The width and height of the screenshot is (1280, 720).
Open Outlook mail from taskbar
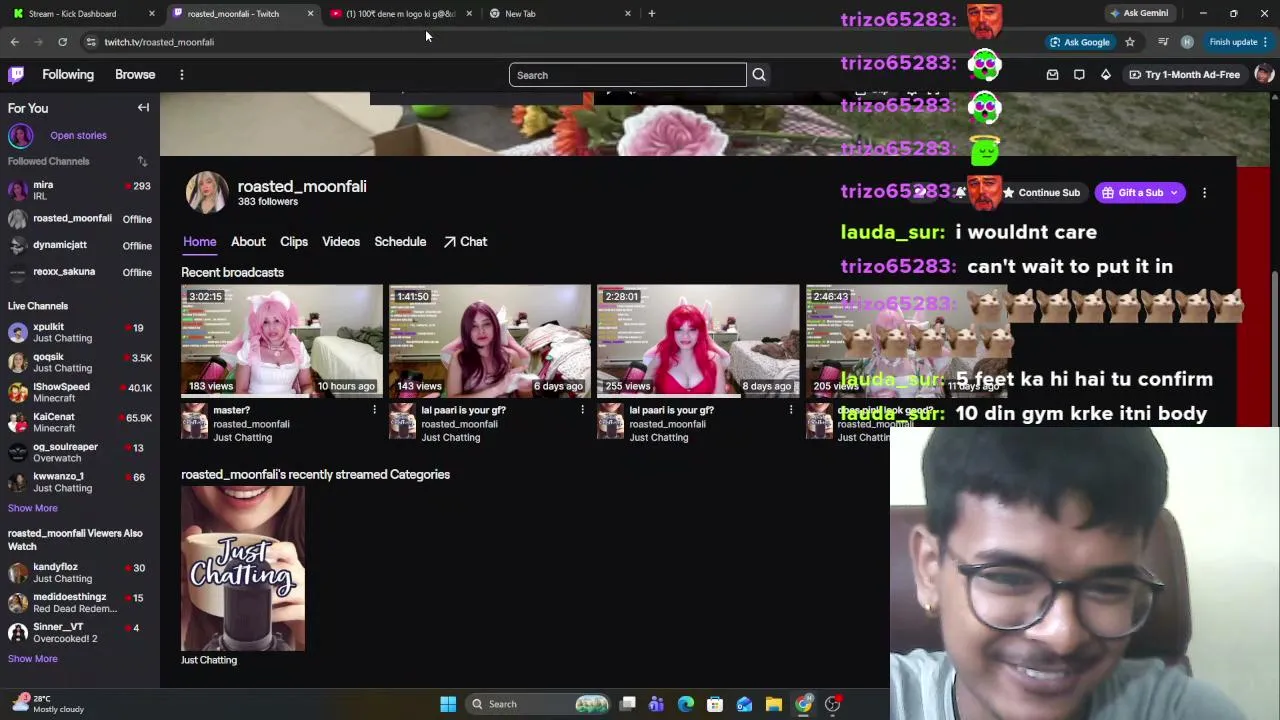pyautogui.click(x=744, y=704)
